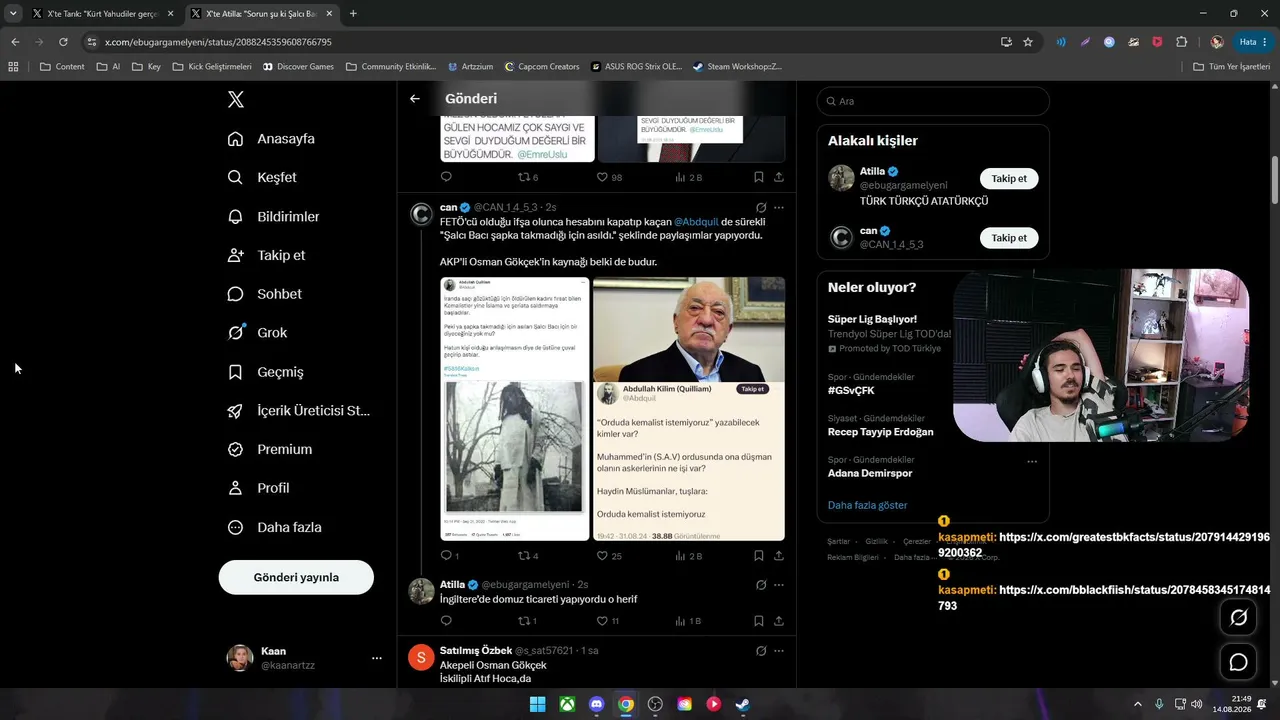Open Steam from the taskbar
The height and width of the screenshot is (720, 1280).
[743, 704]
